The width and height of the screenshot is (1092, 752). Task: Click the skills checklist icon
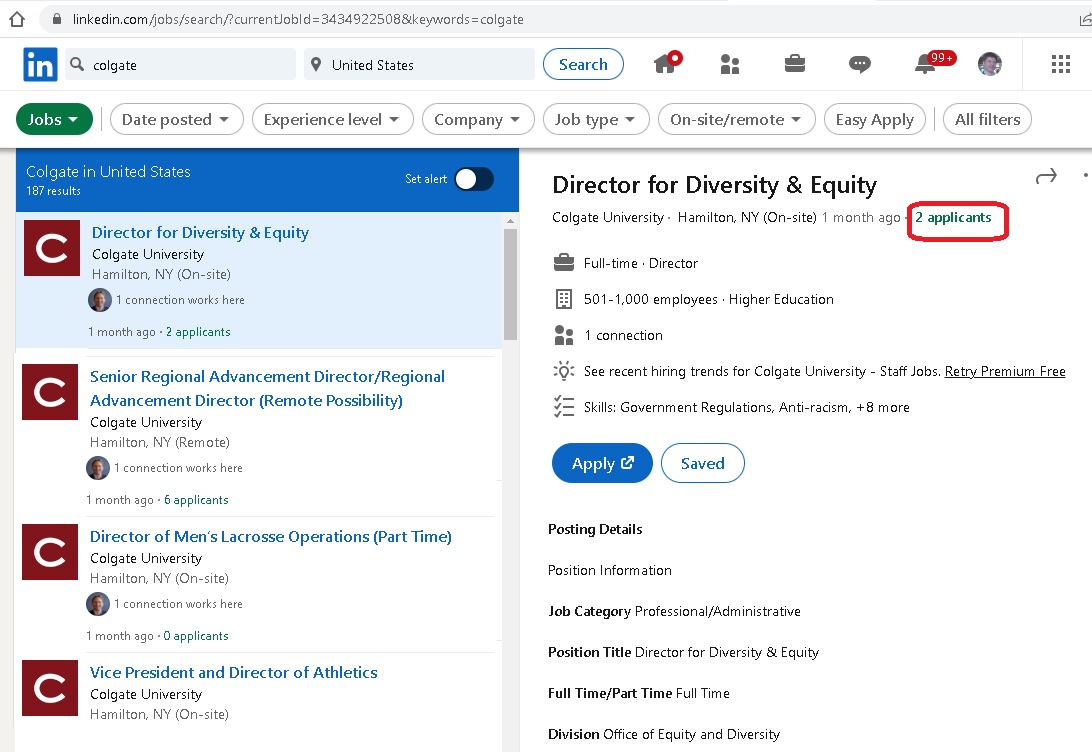563,407
